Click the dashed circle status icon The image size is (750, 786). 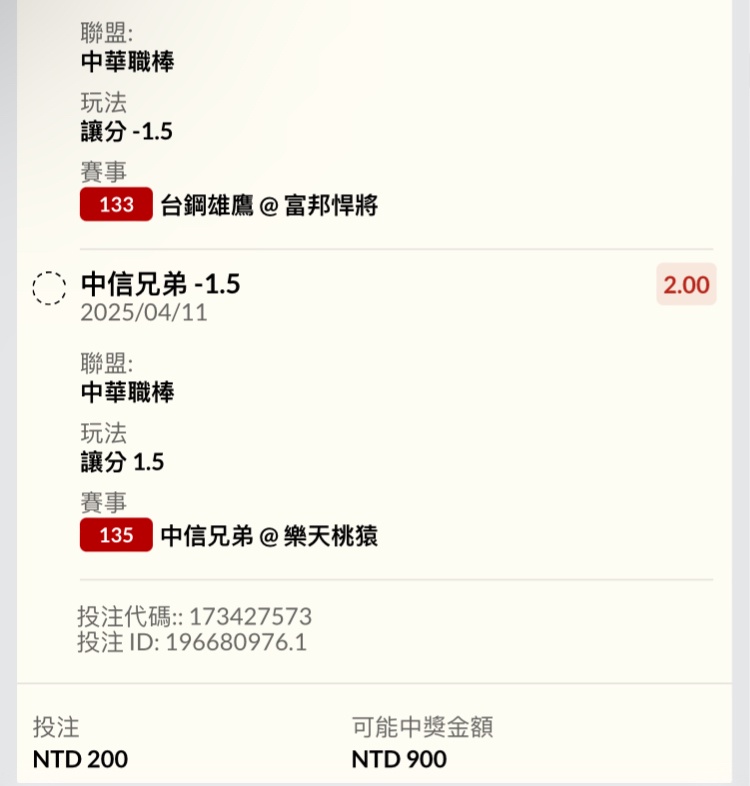49,288
